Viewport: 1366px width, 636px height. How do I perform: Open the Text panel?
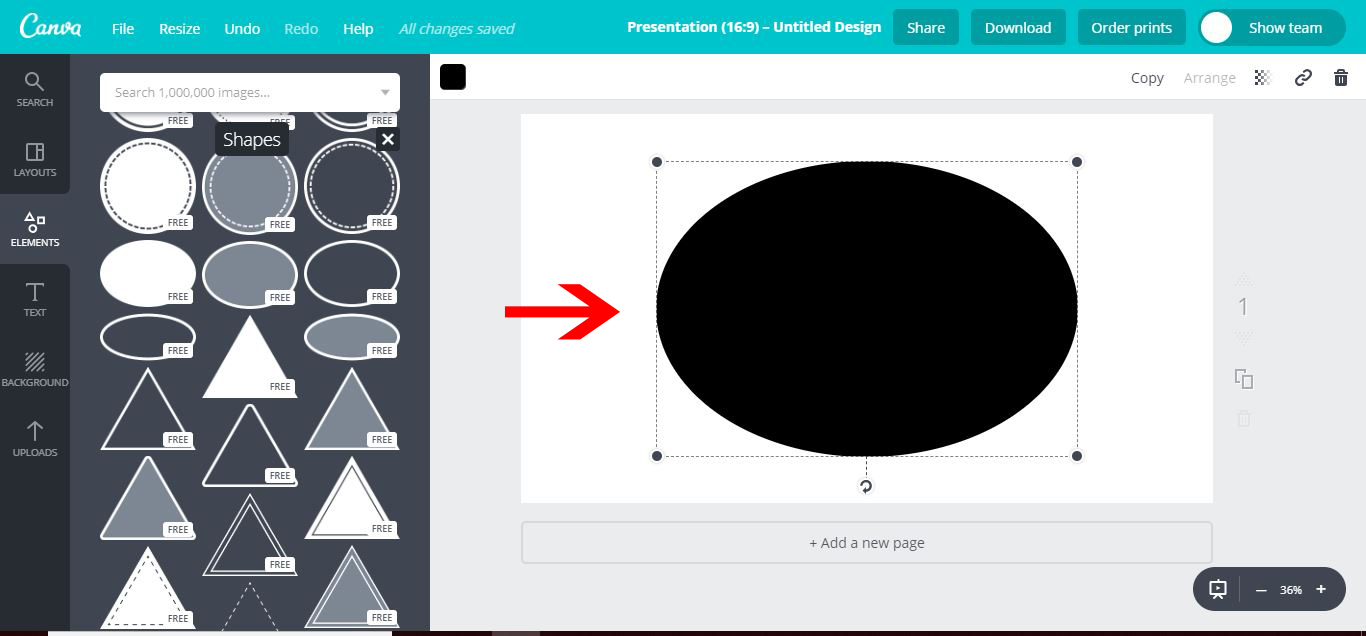click(x=35, y=300)
